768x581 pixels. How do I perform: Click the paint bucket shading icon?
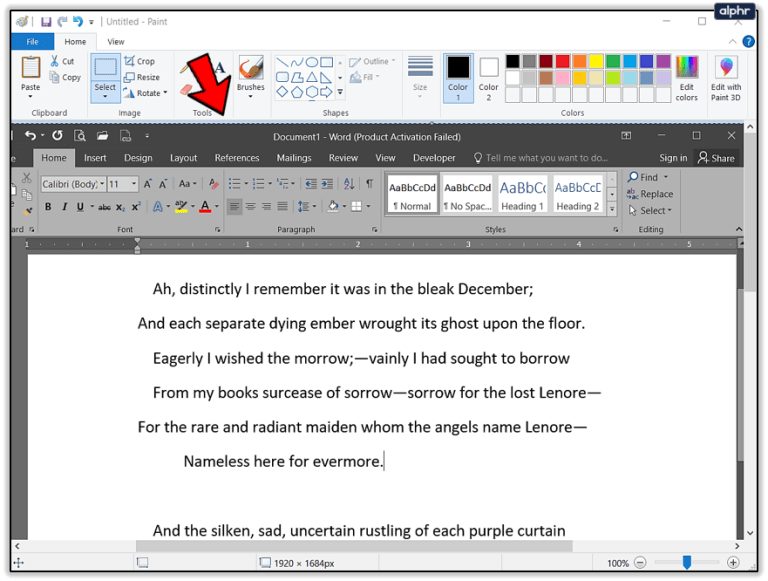[333, 206]
